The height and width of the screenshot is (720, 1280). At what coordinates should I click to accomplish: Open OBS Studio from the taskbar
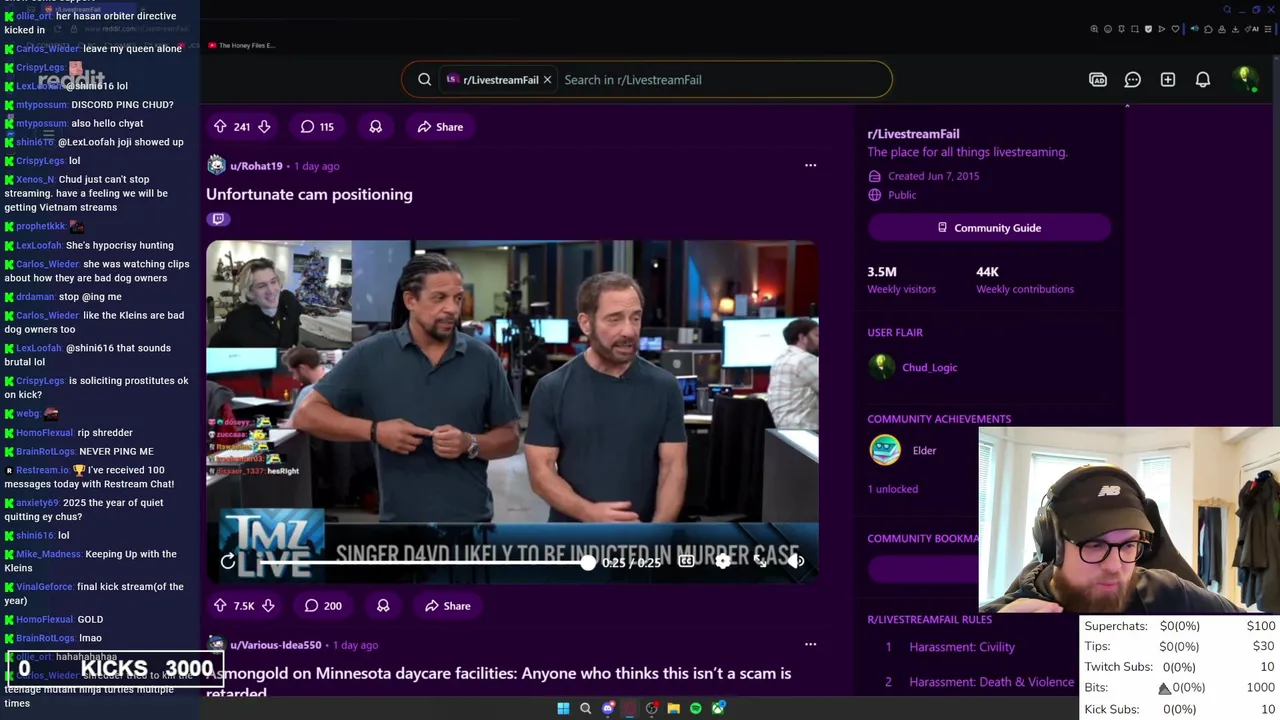coord(652,709)
